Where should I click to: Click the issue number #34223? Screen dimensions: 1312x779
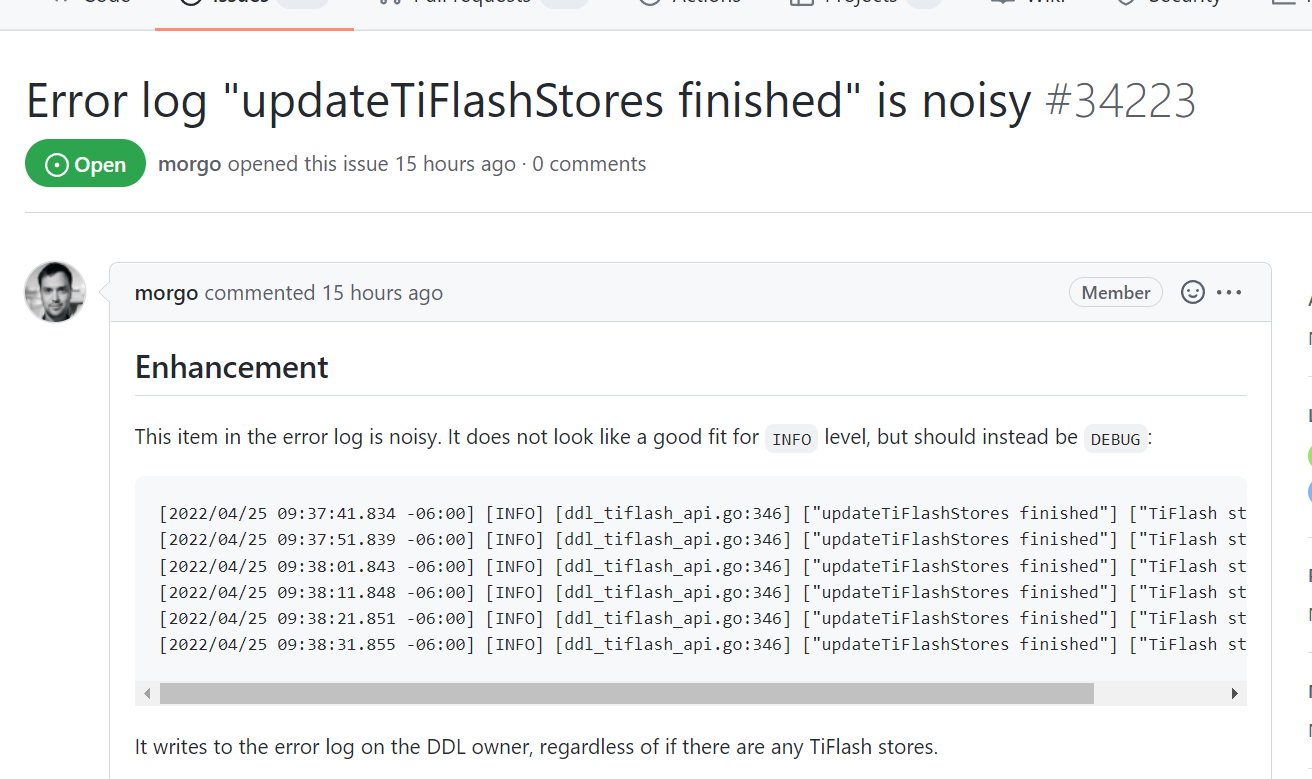click(1120, 101)
